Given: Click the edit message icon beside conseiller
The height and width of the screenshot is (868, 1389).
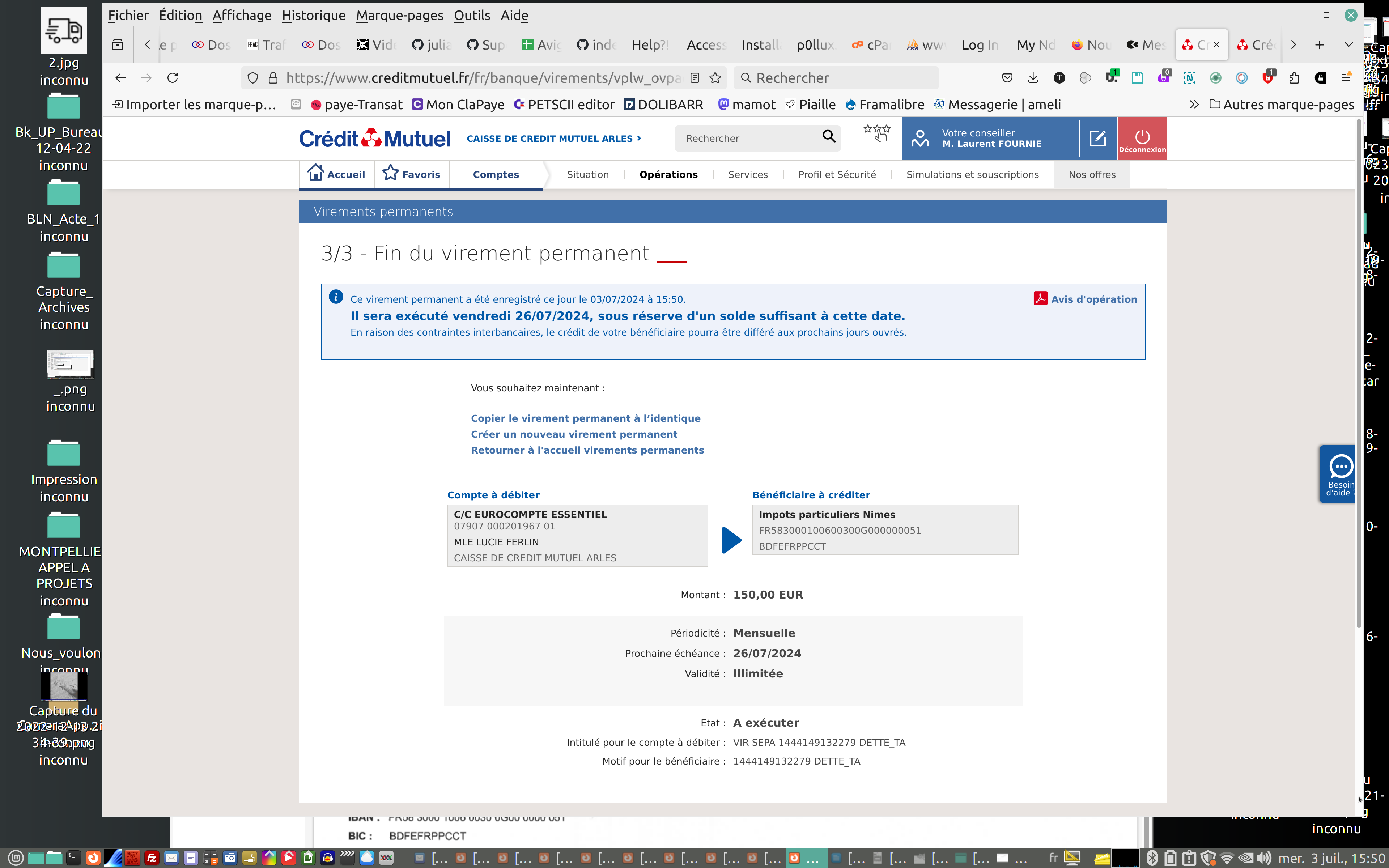Looking at the screenshot, I should (1097, 139).
